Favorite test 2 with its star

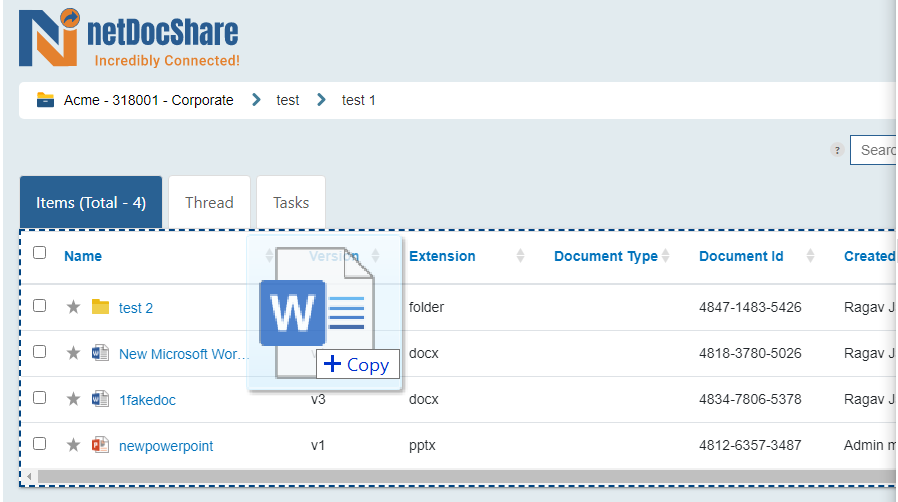point(73,307)
